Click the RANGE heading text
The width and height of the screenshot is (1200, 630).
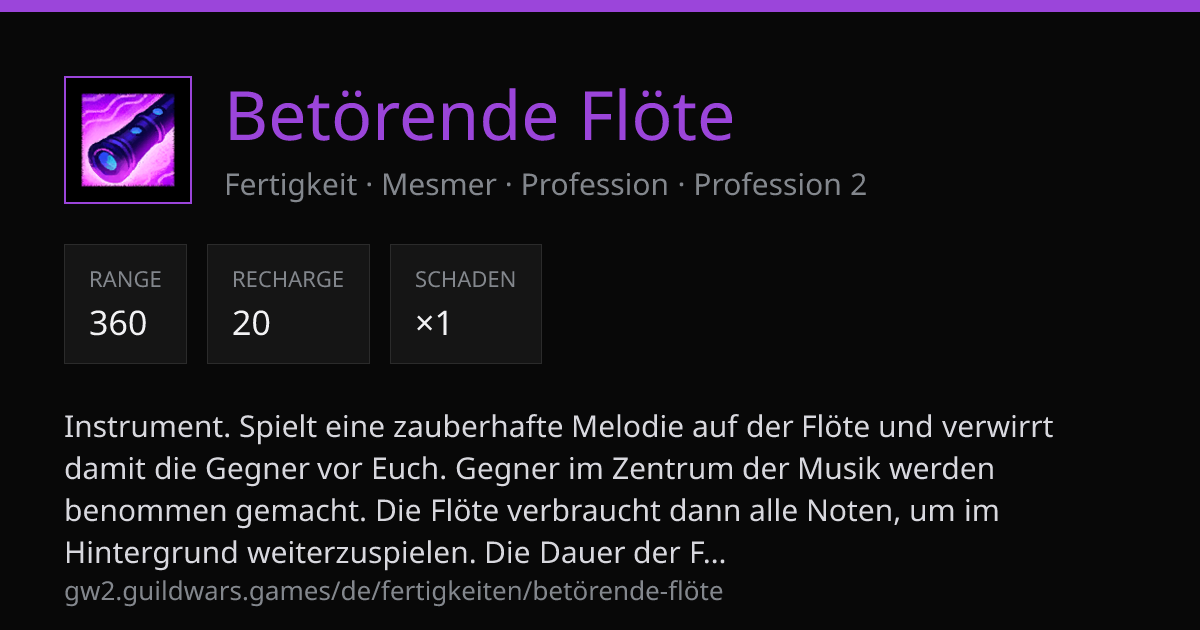pyautogui.click(x=125, y=280)
